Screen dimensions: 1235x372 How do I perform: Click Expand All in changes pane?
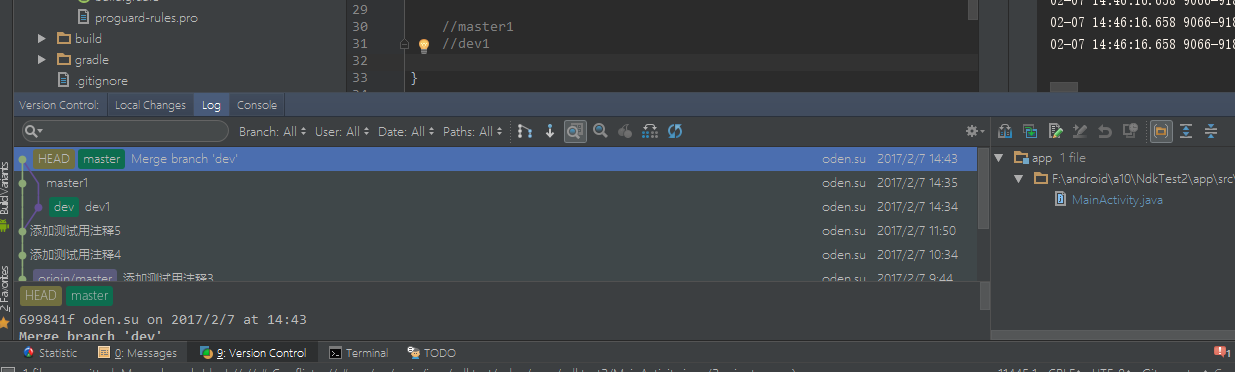pos(1186,131)
